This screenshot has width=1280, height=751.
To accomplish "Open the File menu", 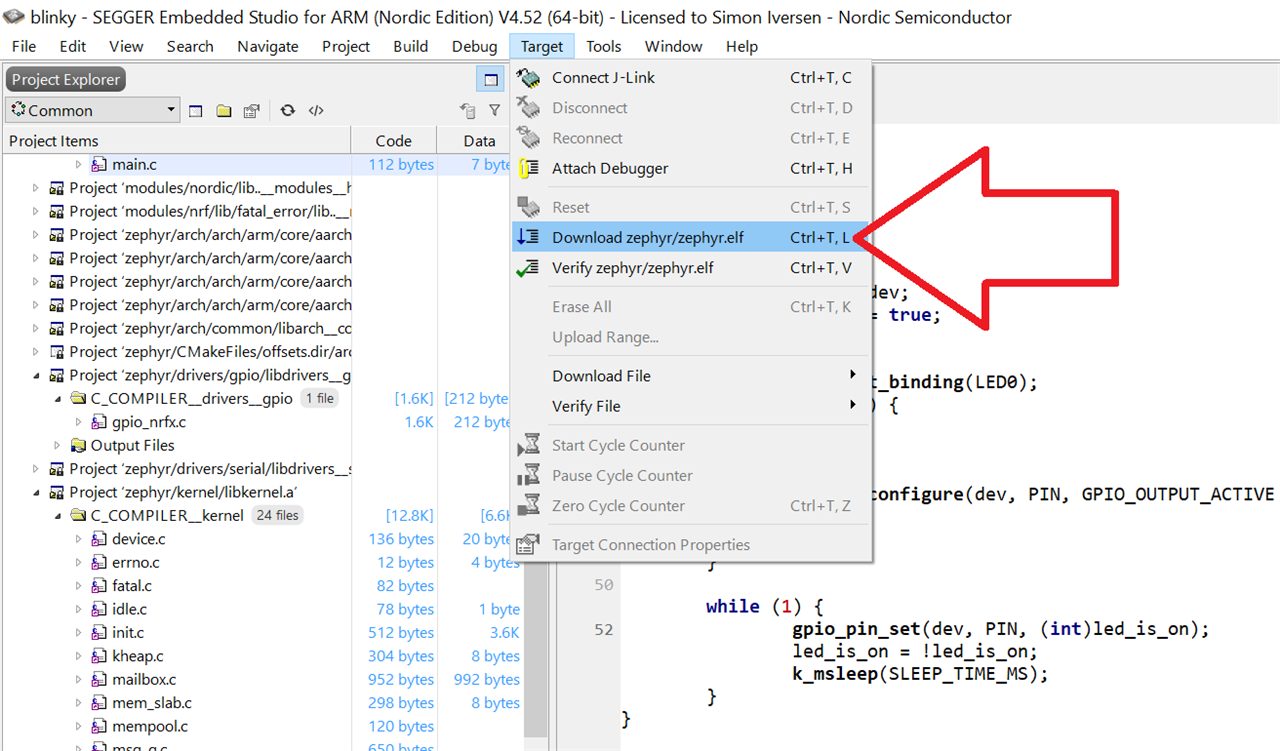I will click(24, 46).
